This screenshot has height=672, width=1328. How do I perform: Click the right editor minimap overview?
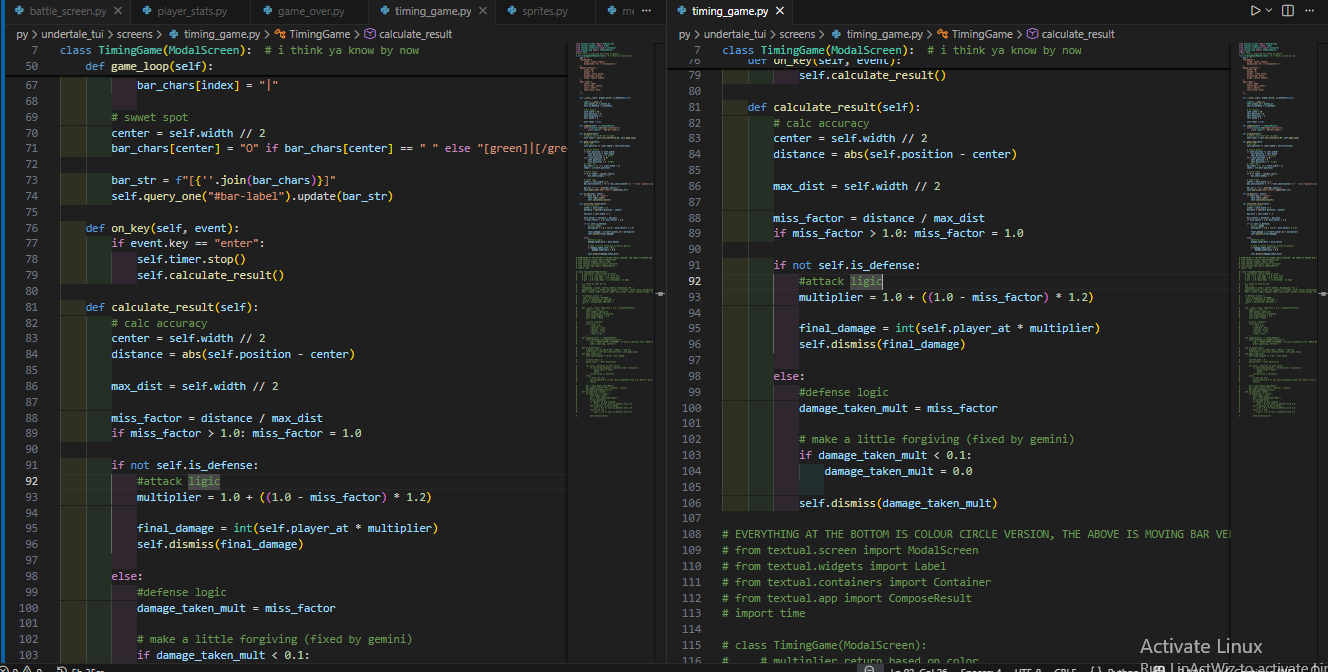1274,200
